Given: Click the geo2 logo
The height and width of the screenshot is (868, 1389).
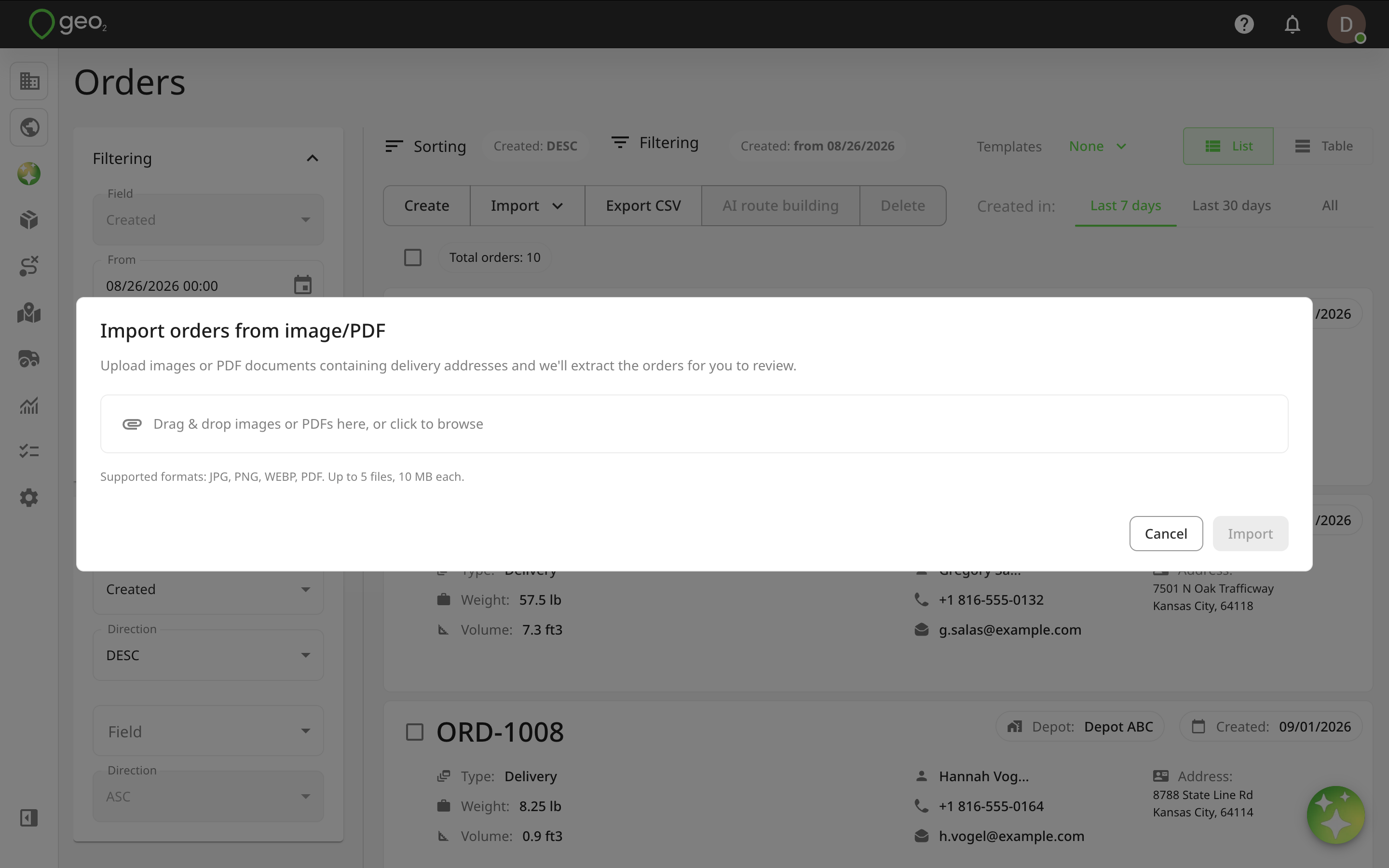Looking at the screenshot, I should point(68,24).
